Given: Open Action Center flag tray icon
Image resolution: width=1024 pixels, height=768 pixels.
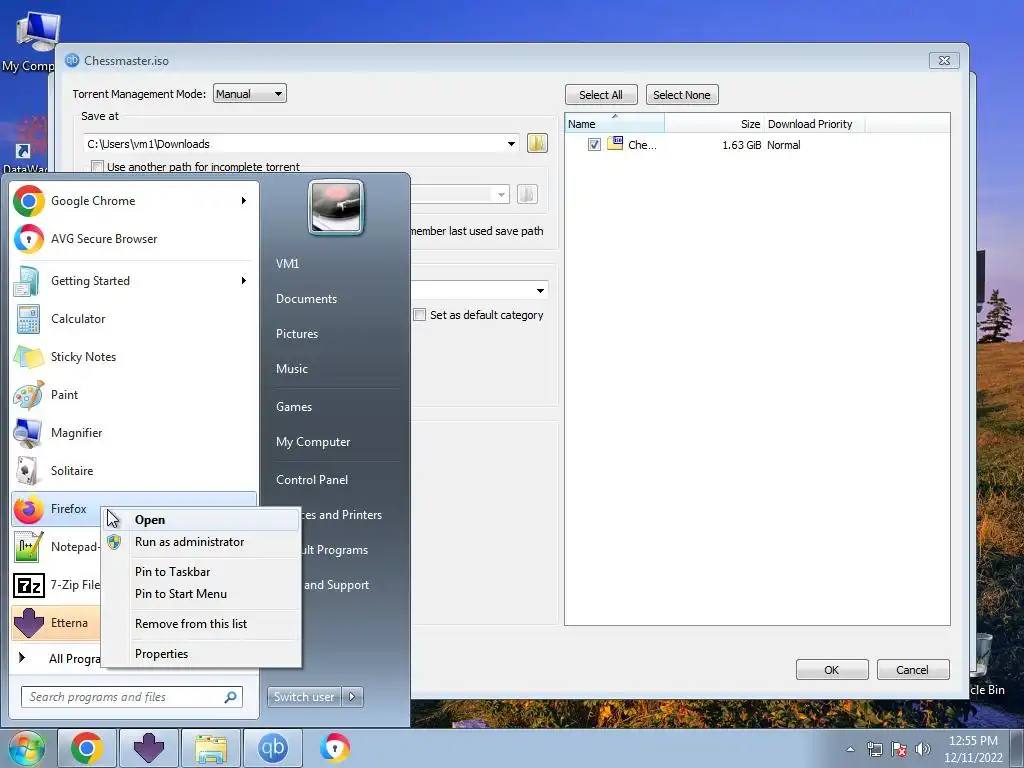Looking at the screenshot, I should 899,749.
